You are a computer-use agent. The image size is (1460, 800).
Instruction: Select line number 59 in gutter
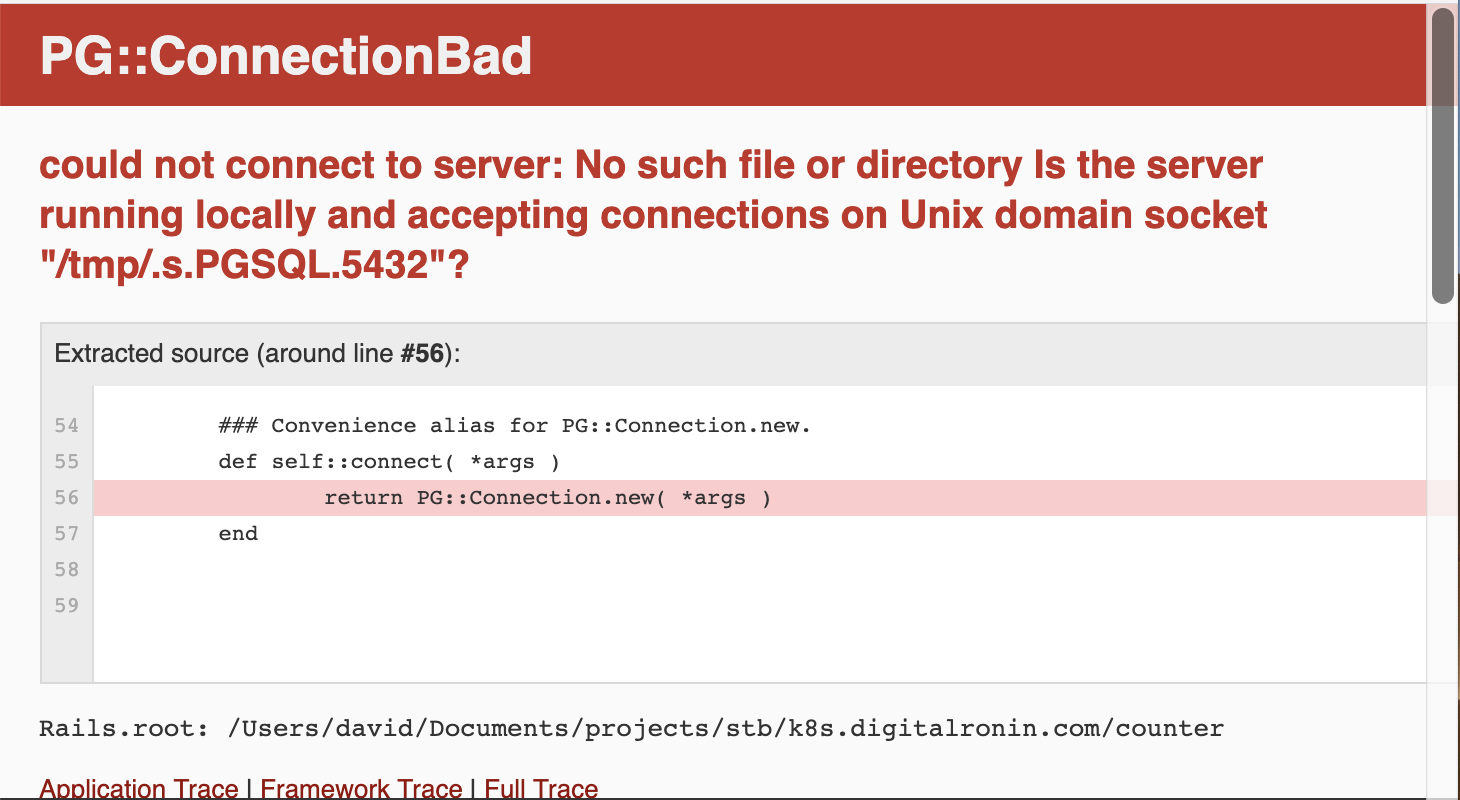(x=66, y=606)
